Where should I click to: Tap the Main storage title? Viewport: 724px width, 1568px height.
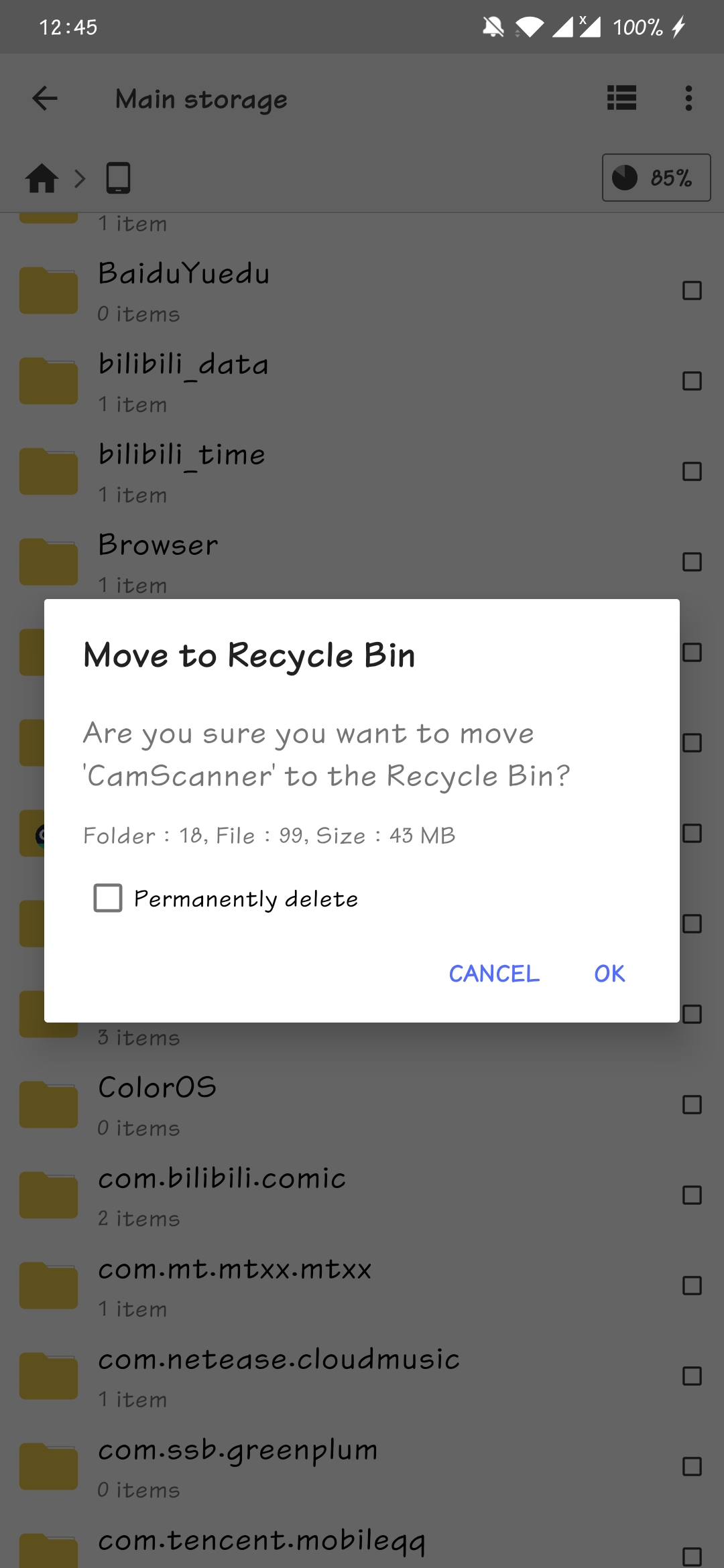[x=201, y=99]
